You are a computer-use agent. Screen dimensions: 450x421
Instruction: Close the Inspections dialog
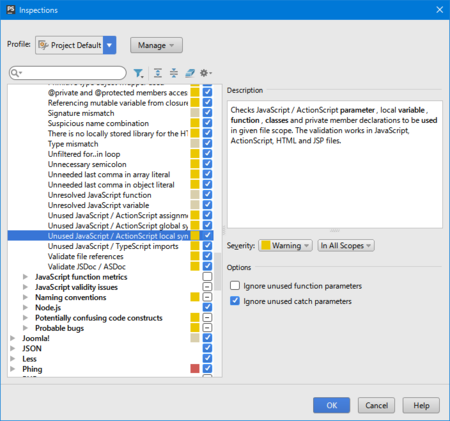tap(440, 10)
